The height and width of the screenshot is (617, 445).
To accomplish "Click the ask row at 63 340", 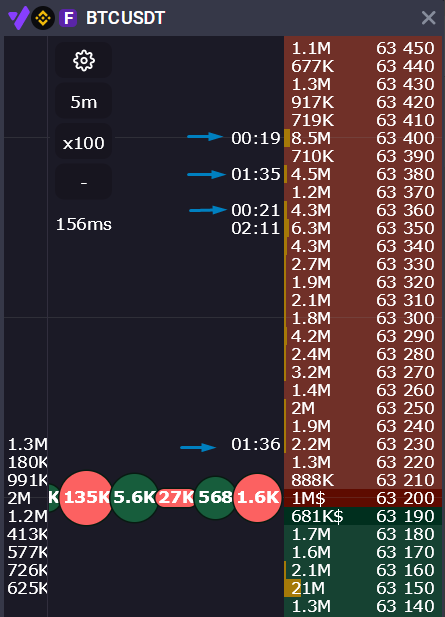I will [363, 246].
